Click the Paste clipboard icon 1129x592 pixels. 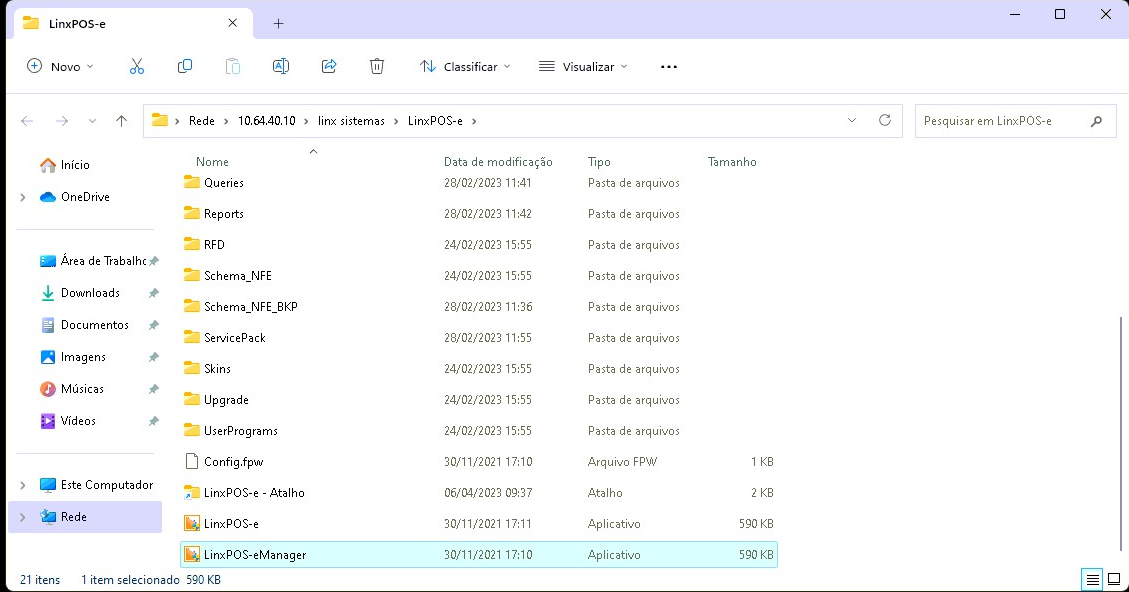(233, 66)
